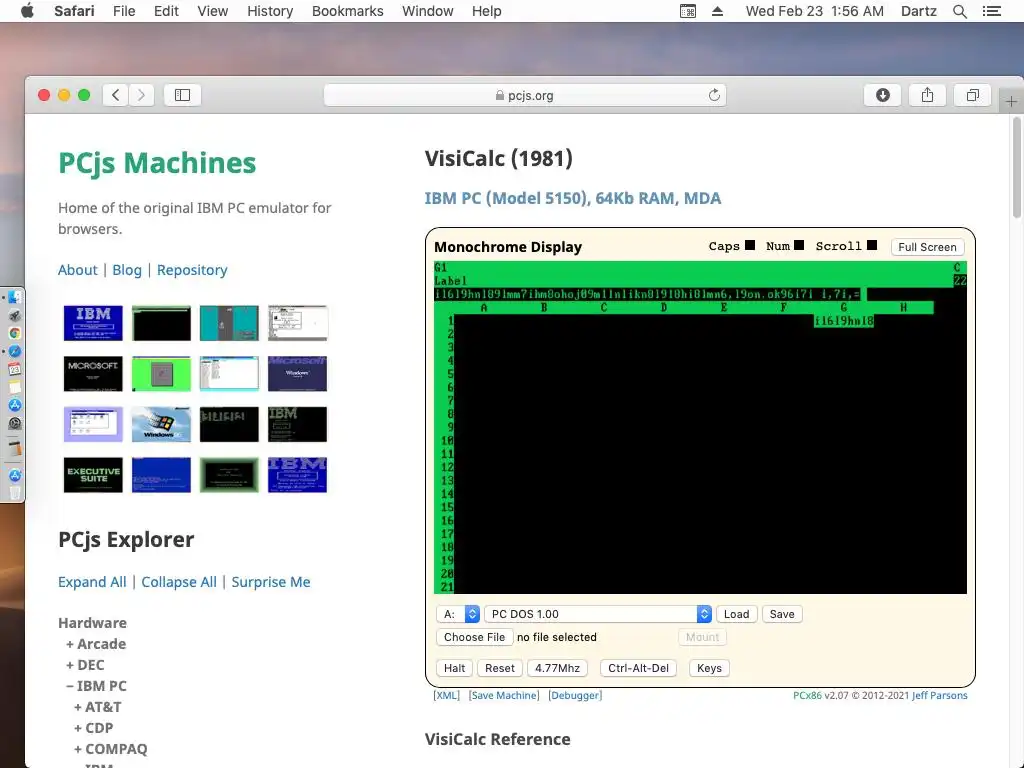Open the View menu

[x=213, y=11]
